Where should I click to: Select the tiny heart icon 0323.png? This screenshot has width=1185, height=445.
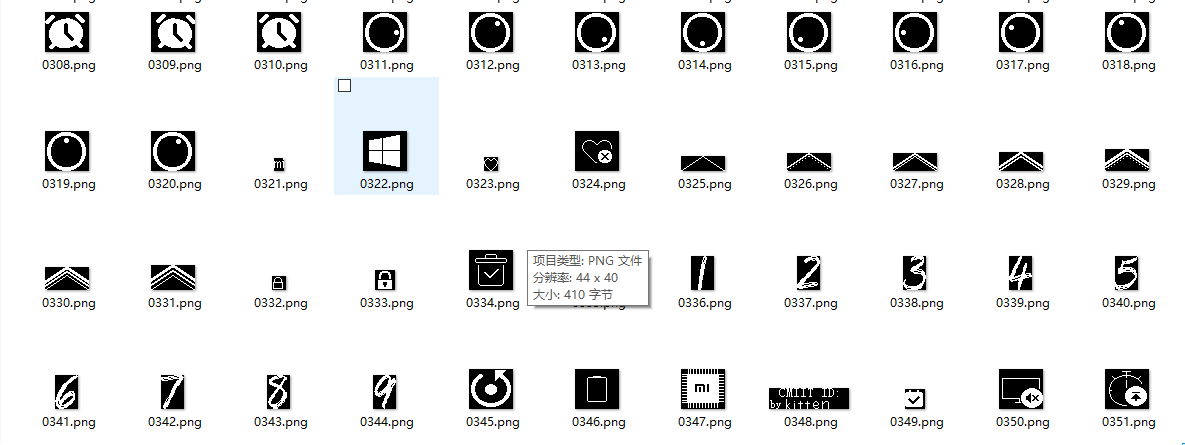[x=491, y=162]
